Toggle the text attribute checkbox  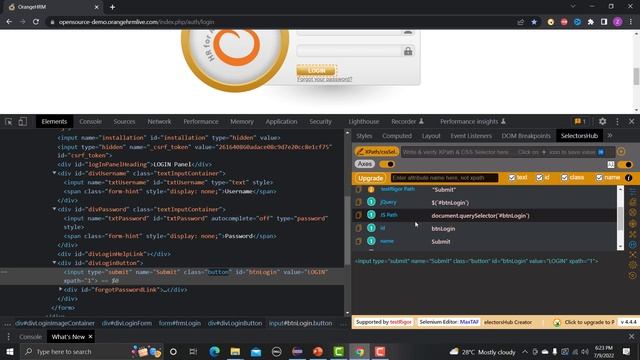[512, 178]
